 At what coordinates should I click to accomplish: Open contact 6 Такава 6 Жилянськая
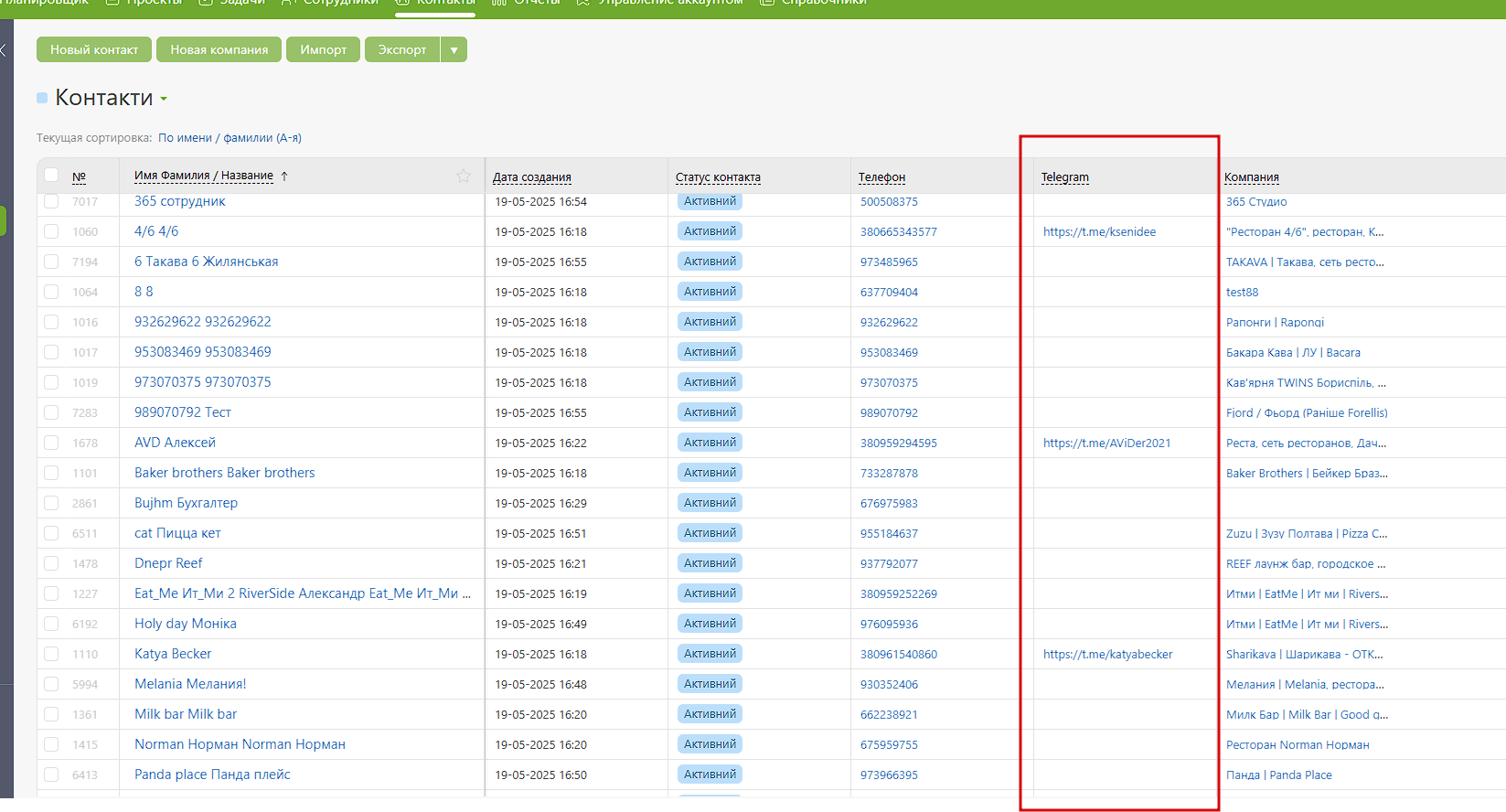pos(207,262)
